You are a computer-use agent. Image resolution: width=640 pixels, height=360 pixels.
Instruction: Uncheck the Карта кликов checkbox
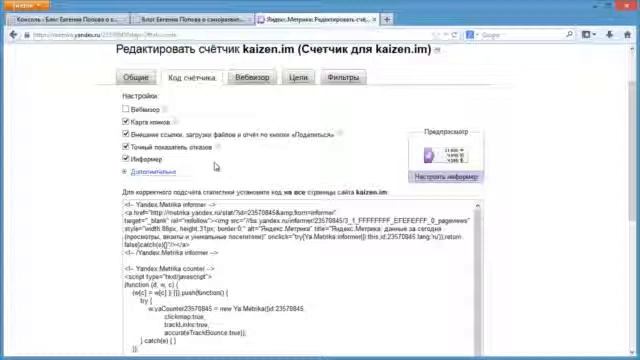click(126, 121)
